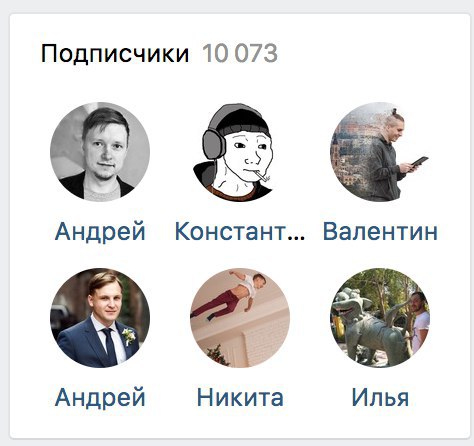Select the smoking cartoon character profile picture

pos(240,152)
